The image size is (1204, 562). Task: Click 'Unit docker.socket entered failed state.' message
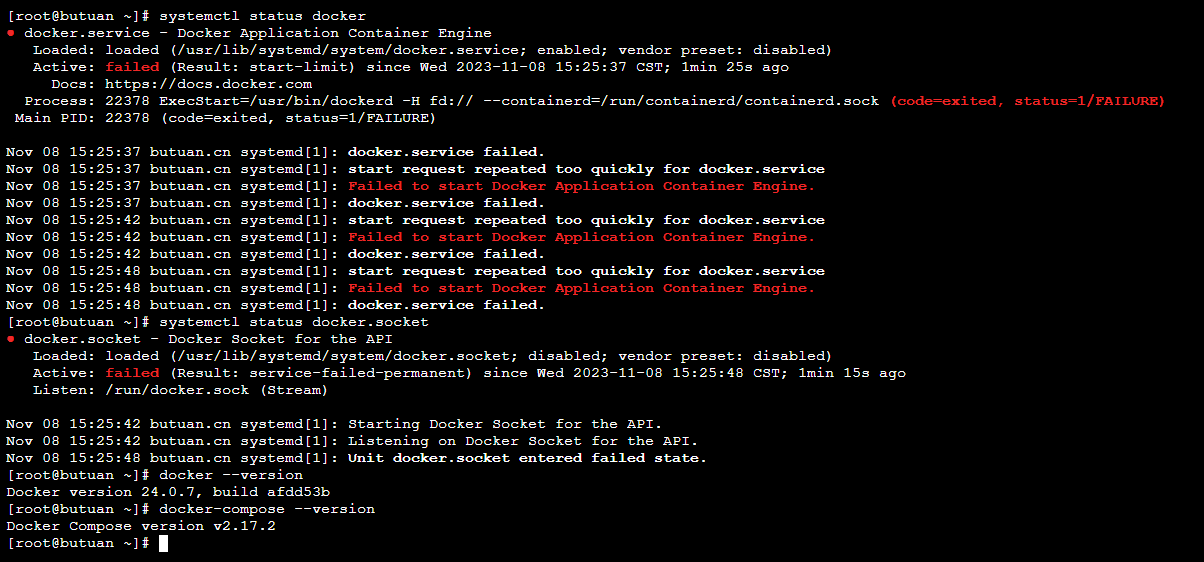pyautogui.click(x=527, y=458)
